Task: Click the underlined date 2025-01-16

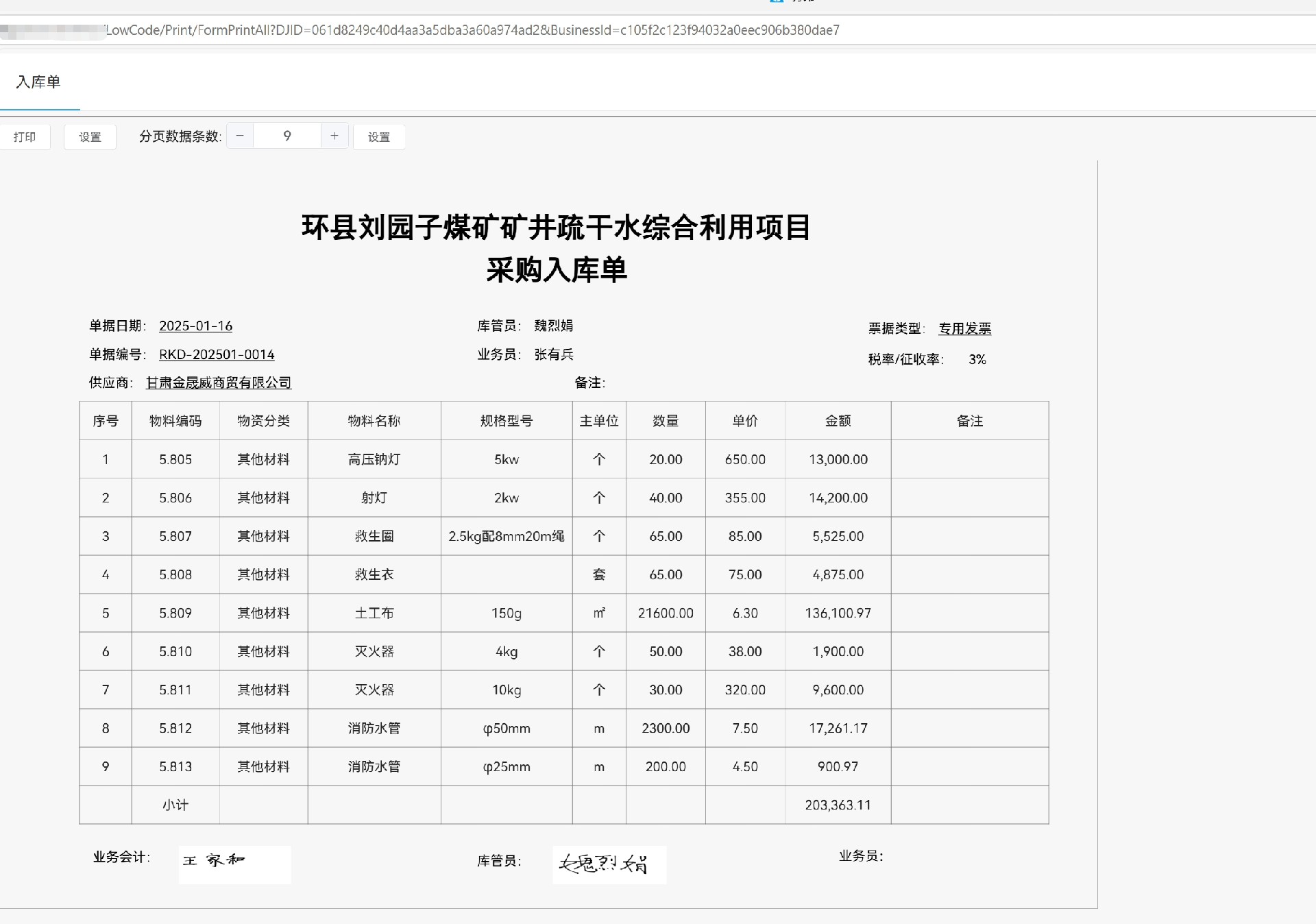Action: [x=195, y=326]
